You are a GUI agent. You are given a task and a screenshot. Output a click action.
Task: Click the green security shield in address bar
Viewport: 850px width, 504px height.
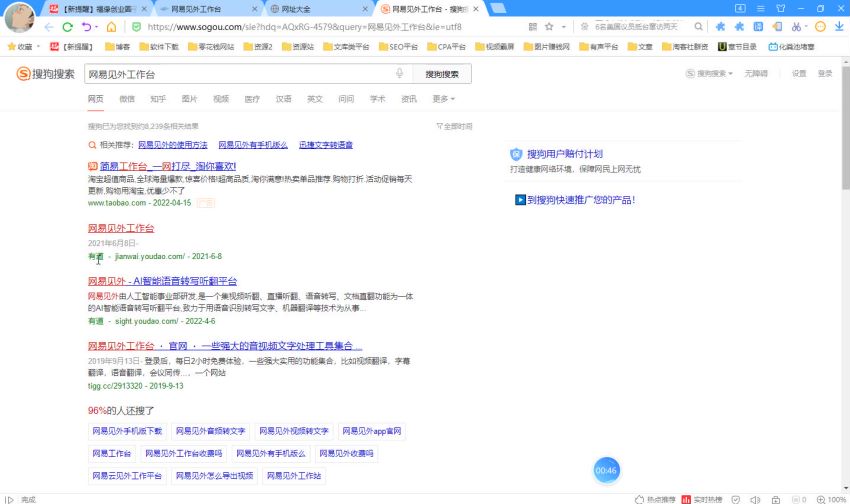point(137,27)
